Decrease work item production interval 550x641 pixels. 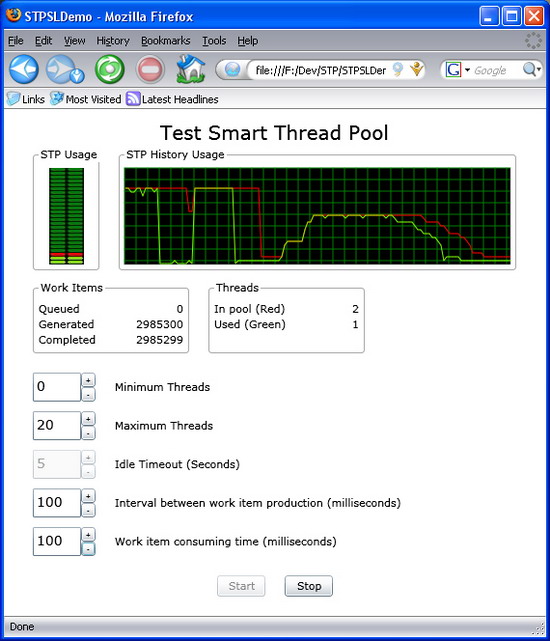(x=88, y=510)
